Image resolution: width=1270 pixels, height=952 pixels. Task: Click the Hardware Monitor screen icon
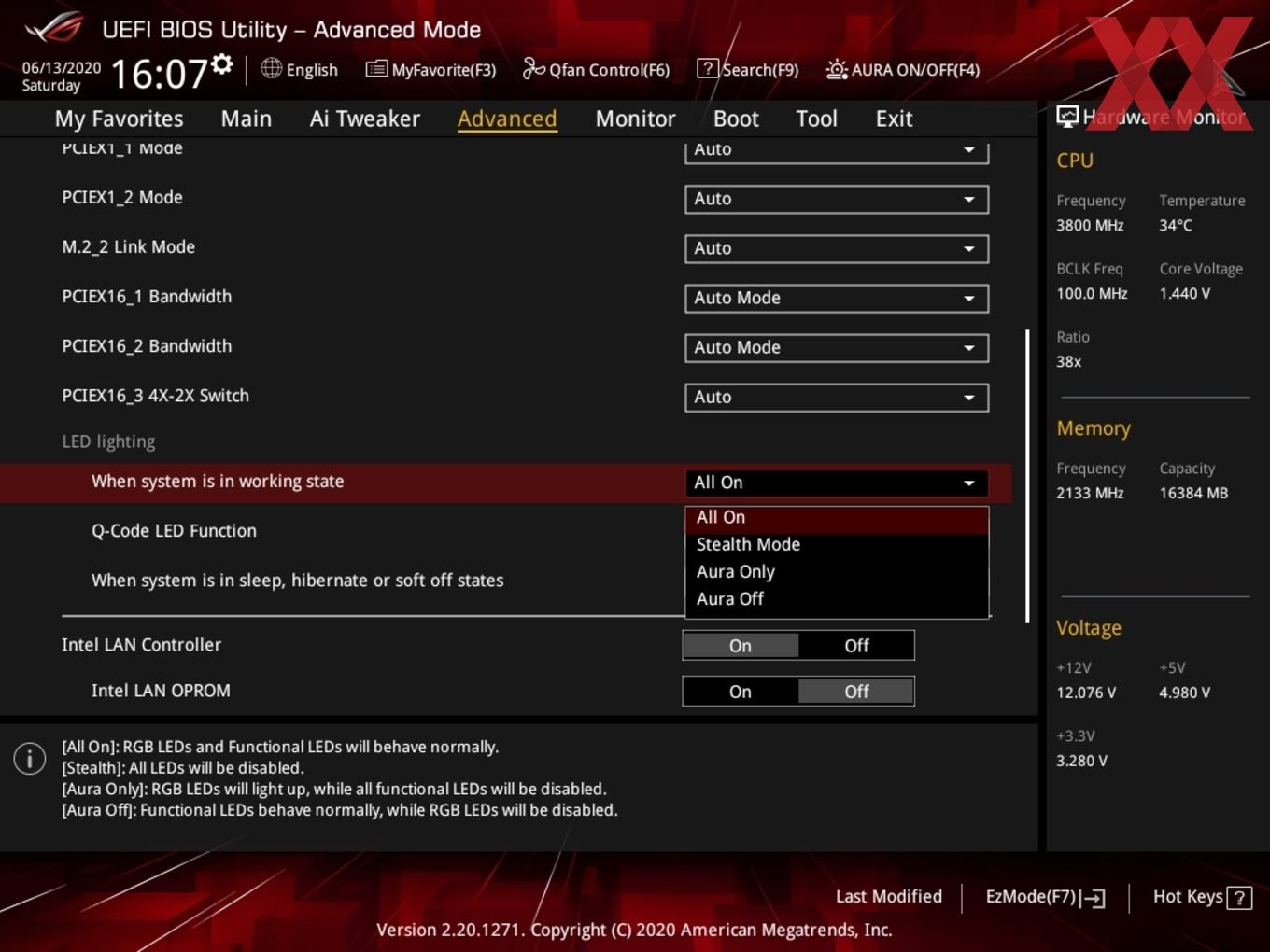[1067, 116]
